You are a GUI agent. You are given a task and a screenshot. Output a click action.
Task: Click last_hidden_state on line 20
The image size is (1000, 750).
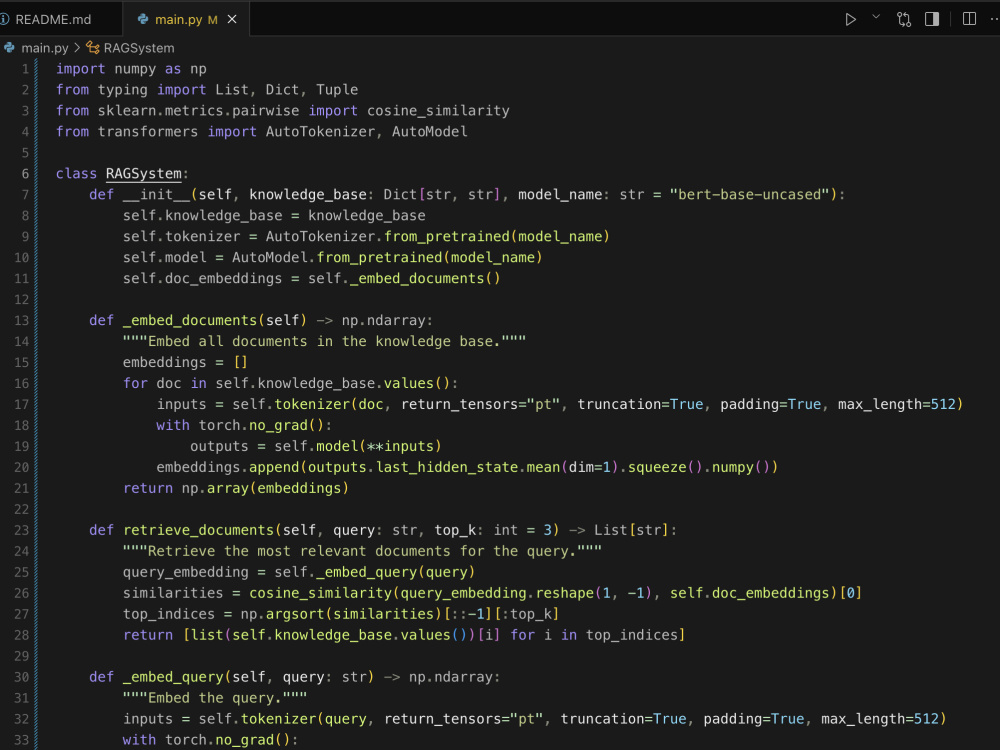[447, 467]
